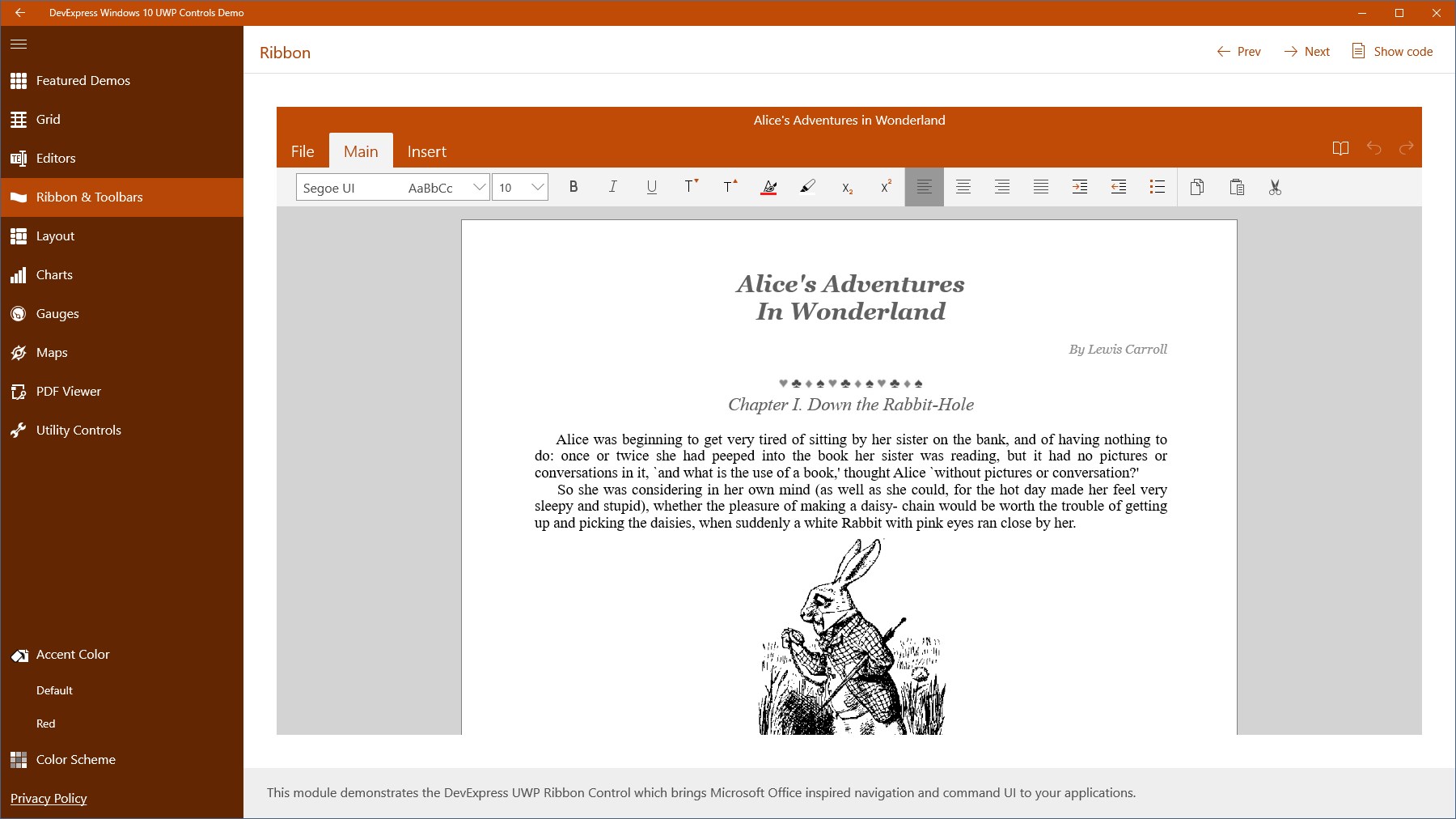This screenshot has height=819, width=1456.
Task: Open the Editors demos section
Action: pyautogui.click(x=122, y=159)
